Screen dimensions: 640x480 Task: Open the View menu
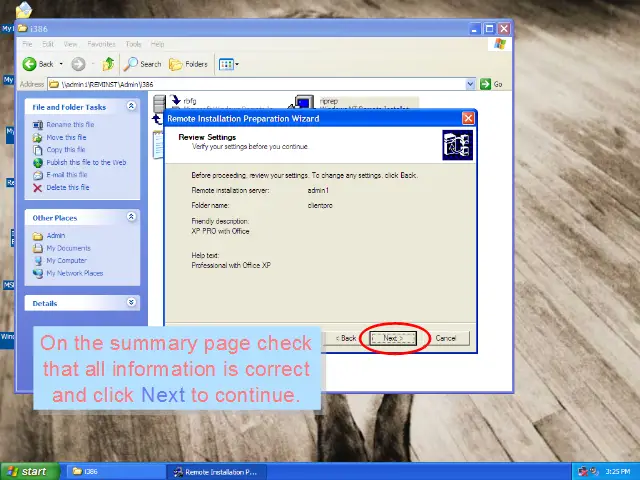pyautogui.click(x=70, y=44)
